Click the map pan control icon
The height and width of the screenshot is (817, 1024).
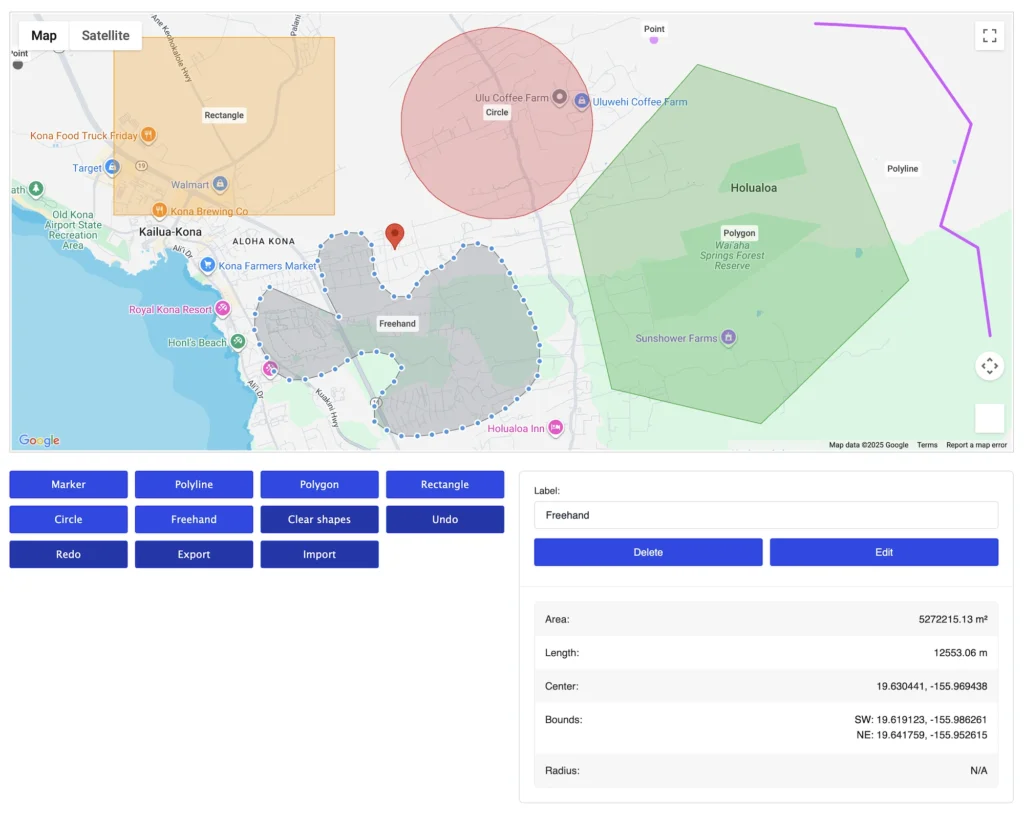point(989,366)
